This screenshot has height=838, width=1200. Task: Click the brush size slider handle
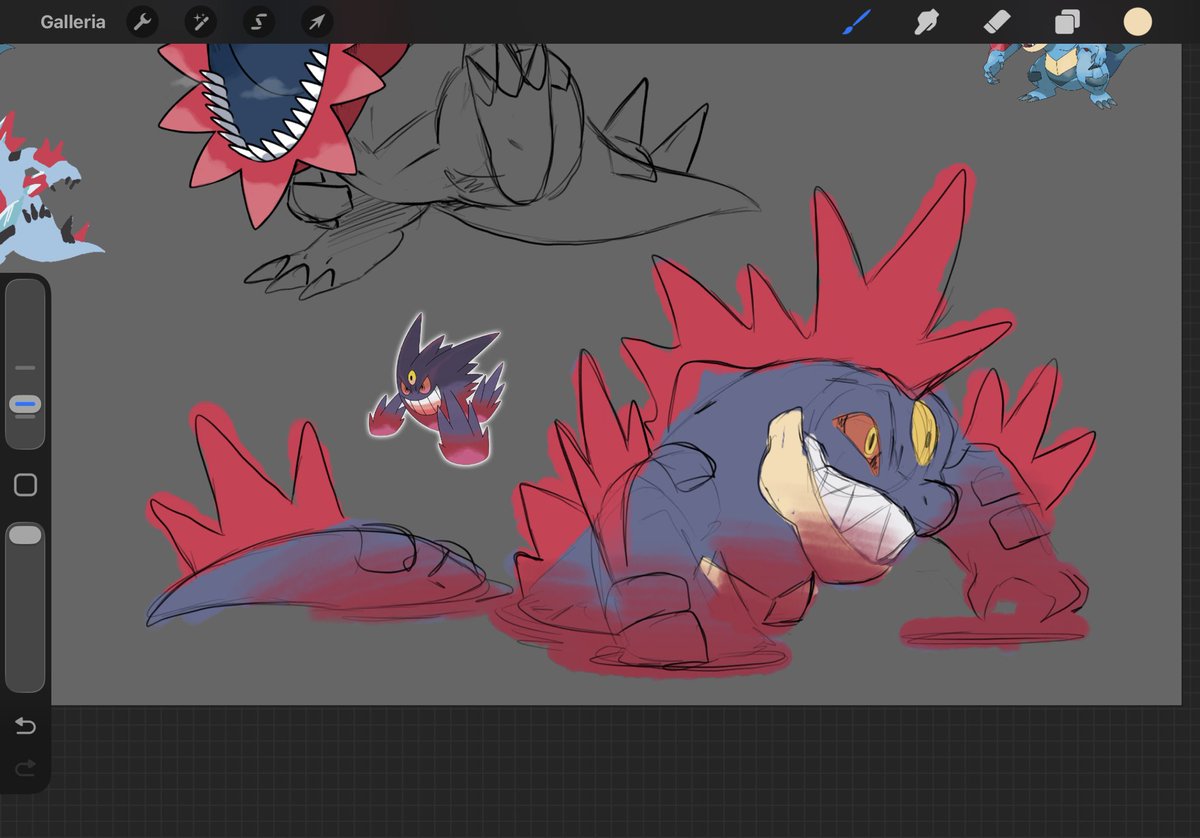tap(26, 405)
